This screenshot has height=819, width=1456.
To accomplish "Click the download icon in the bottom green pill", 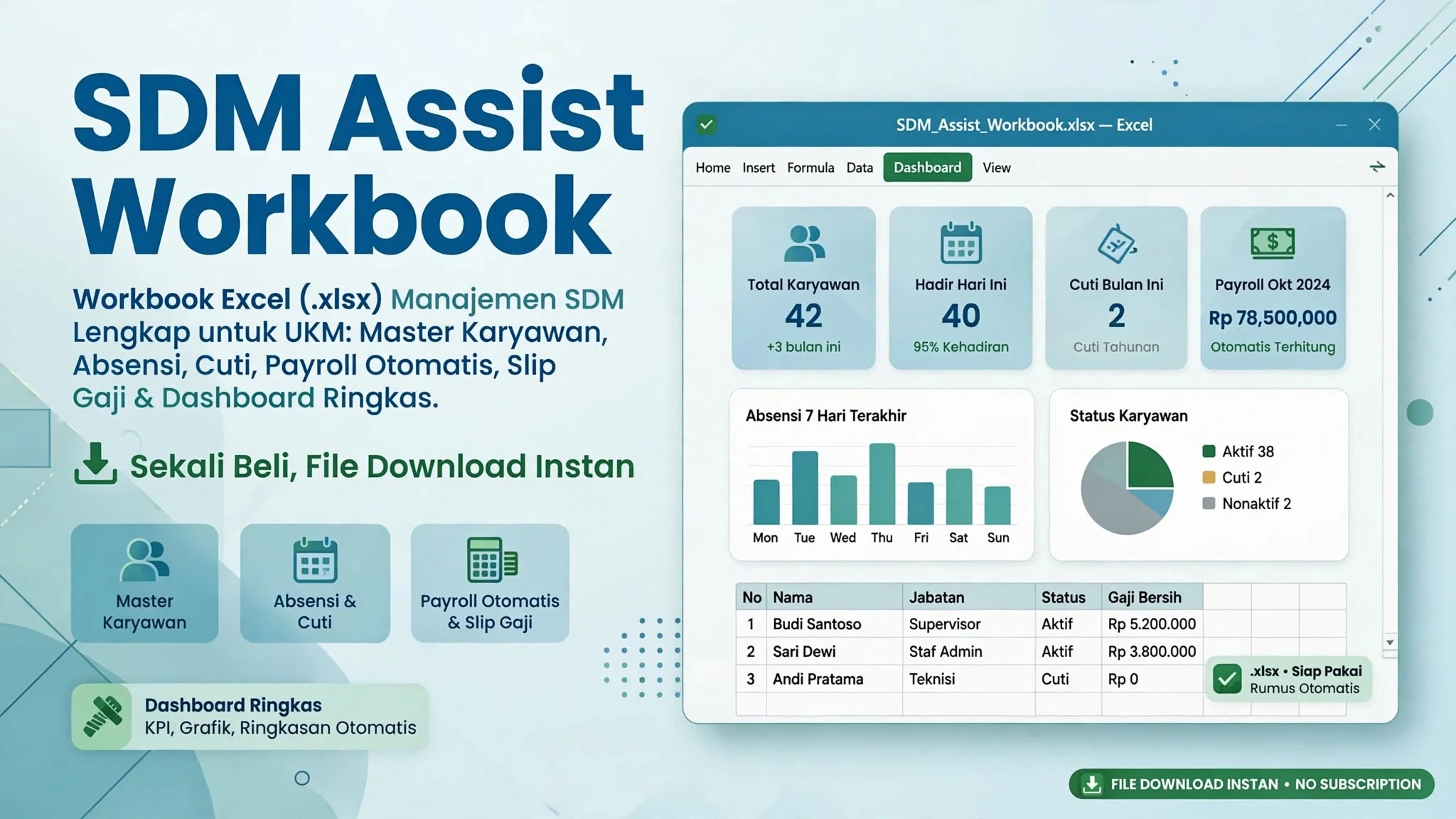I will pos(1092,784).
